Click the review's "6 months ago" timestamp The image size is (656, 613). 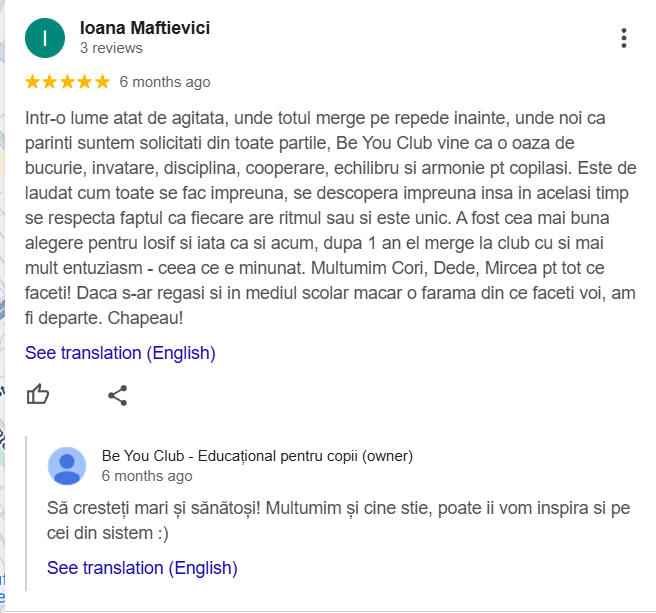[165, 82]
